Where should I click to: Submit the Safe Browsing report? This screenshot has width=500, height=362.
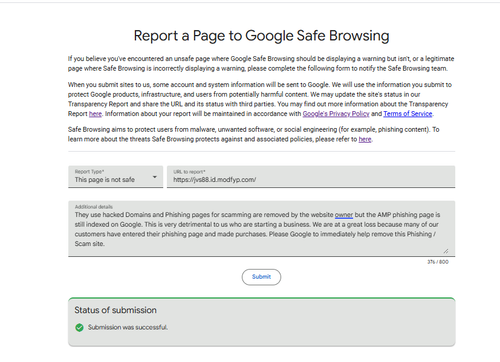click(x=261, y=277)
